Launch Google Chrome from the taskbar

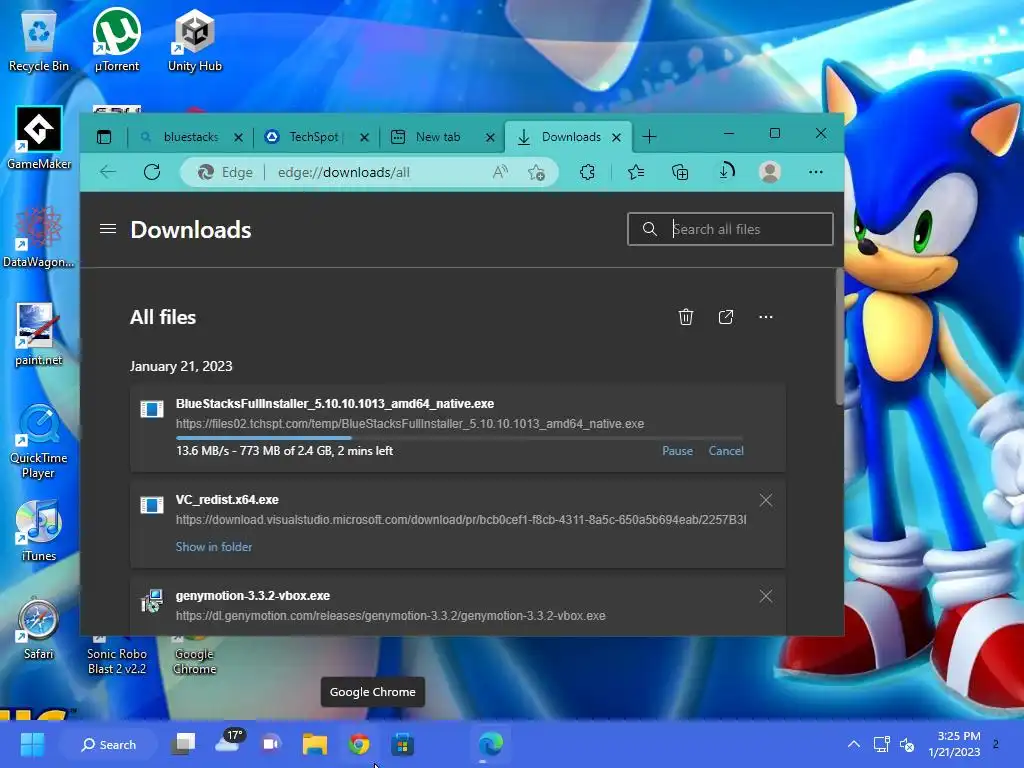click(359, 744)
